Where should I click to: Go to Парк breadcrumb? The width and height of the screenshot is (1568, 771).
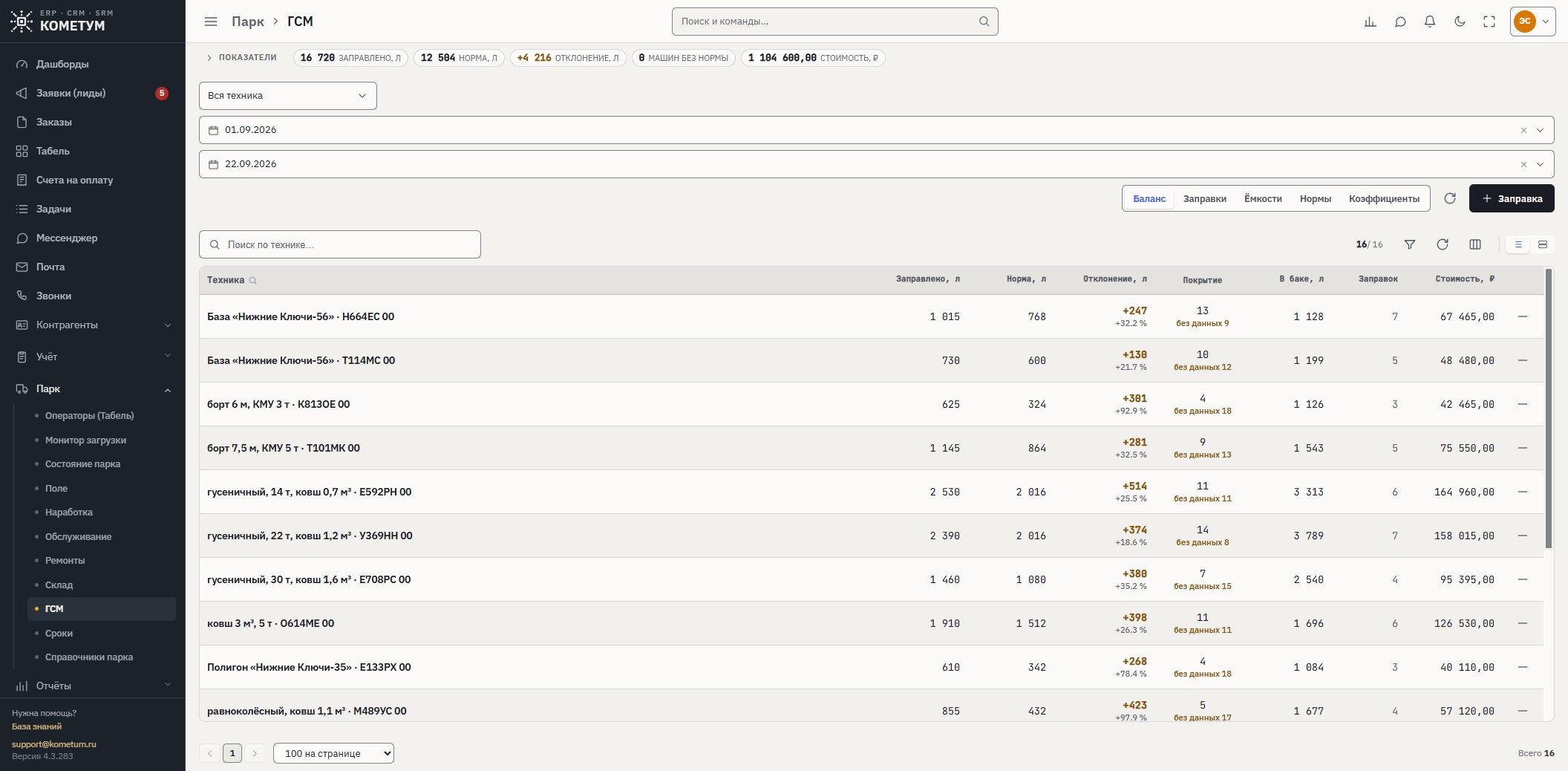248,22
